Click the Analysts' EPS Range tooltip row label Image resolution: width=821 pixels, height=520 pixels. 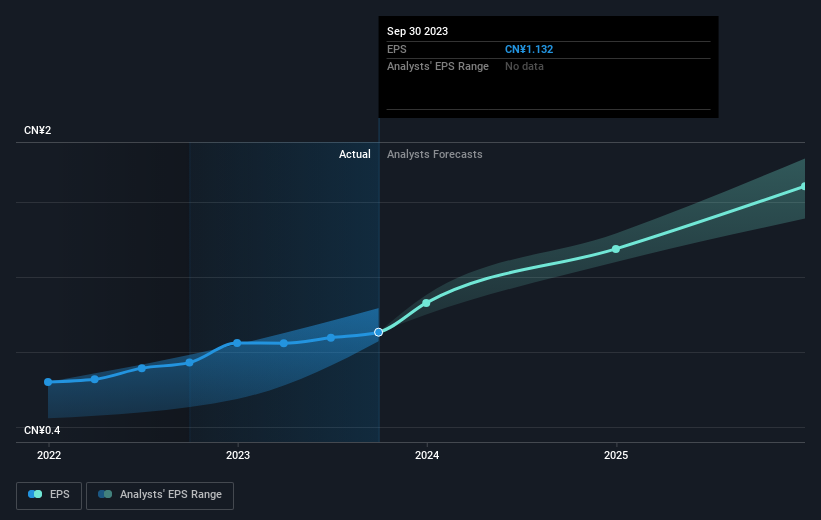pyautogui.click(x=438, y=67)
